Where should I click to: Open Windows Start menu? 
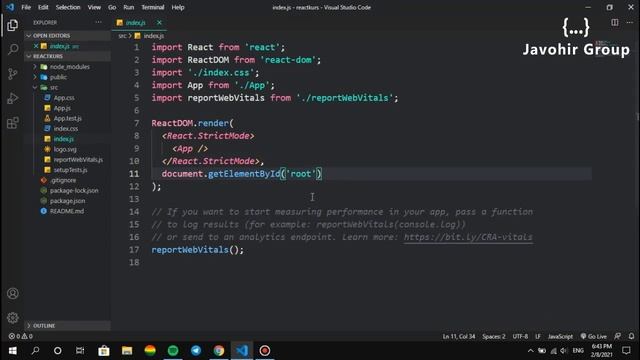(x=13, y=351)
